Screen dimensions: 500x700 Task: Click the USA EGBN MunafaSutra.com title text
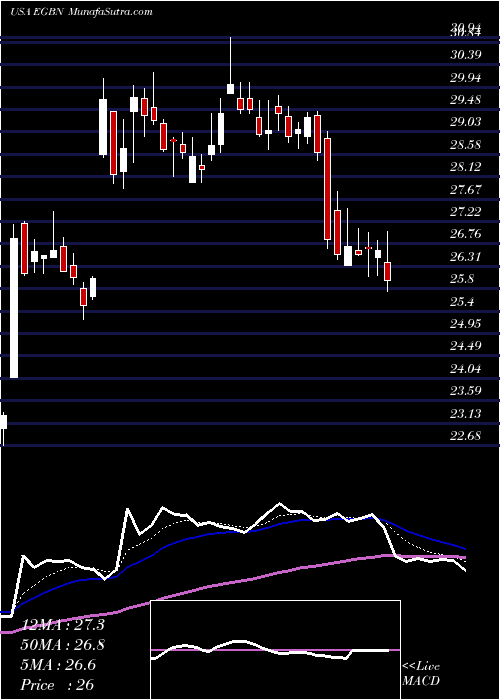click(81, 12)
